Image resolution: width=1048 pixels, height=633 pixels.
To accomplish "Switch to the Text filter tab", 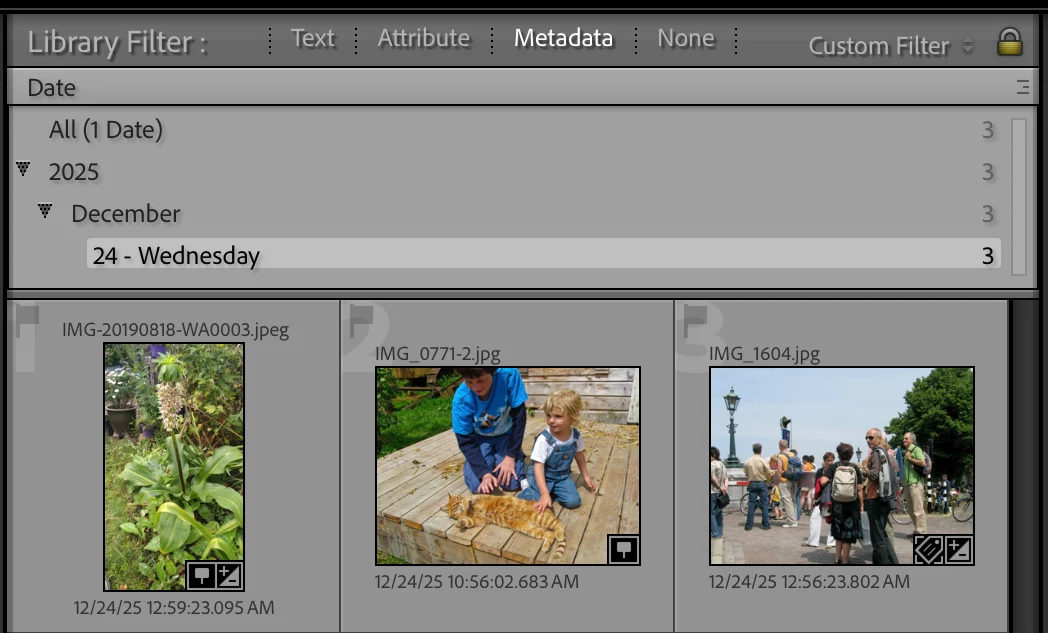I will [x=313, y=38].
